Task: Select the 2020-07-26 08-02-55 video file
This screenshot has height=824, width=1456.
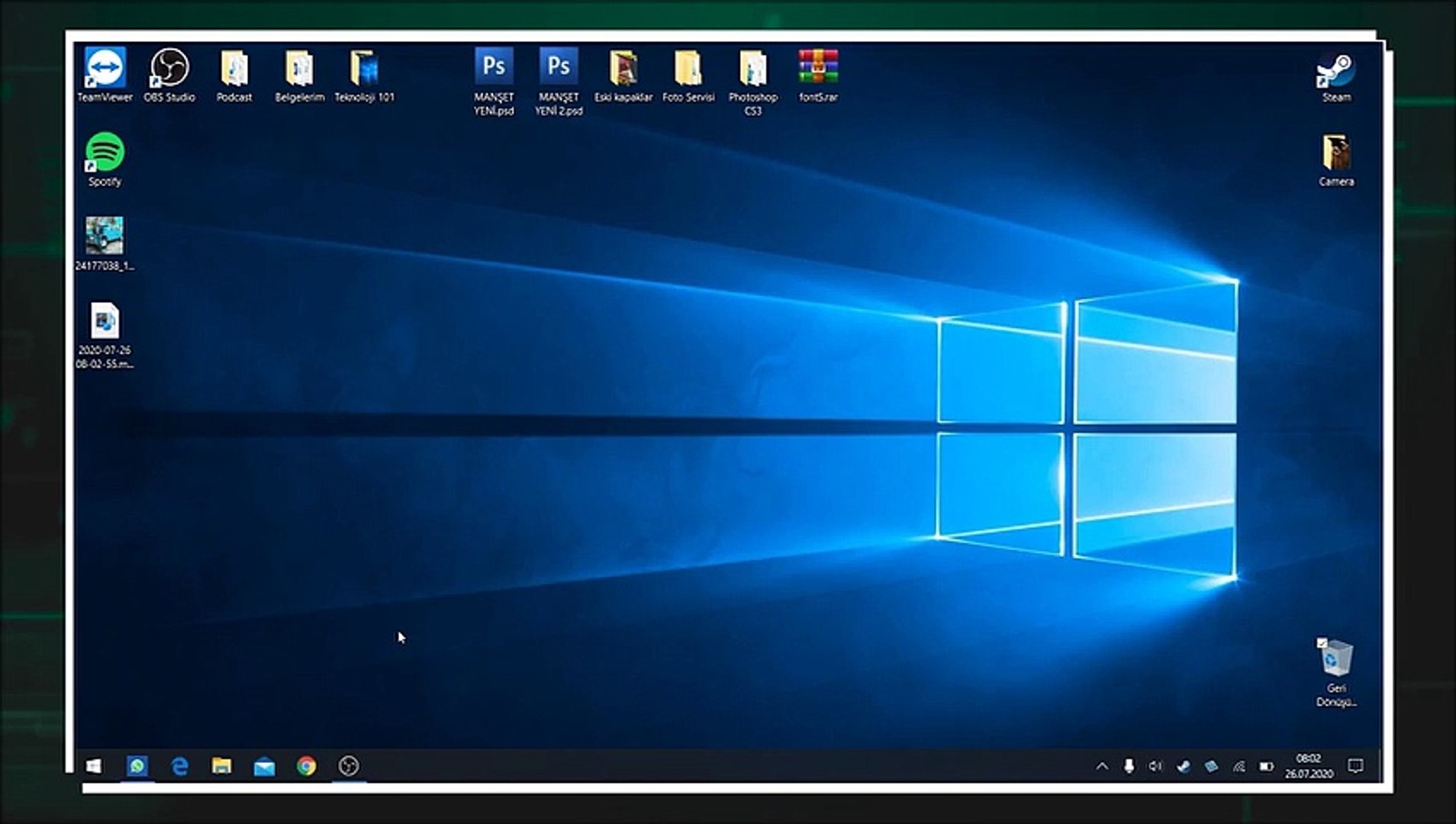Action: click(105, 336)
